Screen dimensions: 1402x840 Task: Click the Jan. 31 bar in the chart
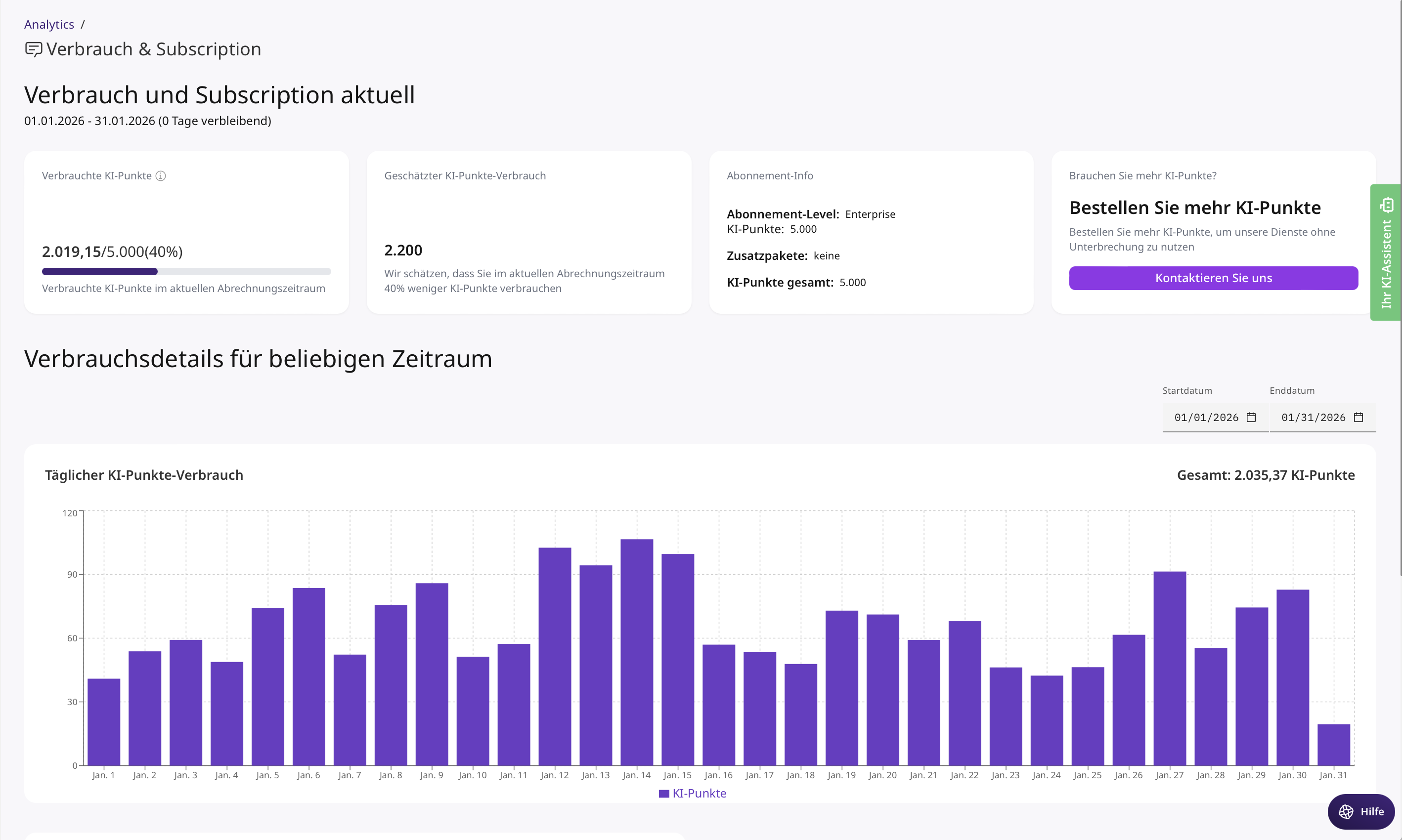point(1334,747)
